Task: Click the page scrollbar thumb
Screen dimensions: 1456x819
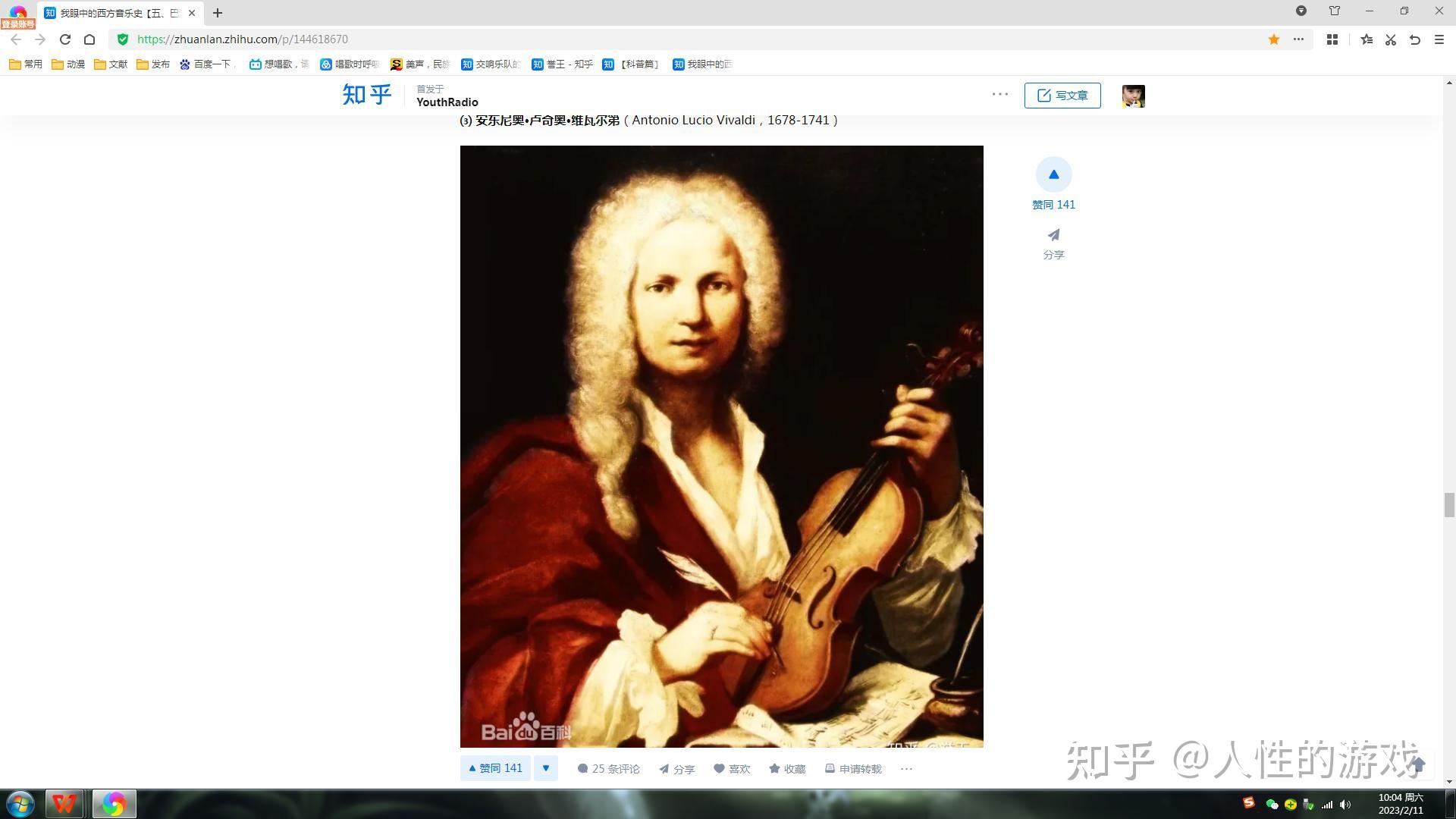Action: [x=1449, y=505]
